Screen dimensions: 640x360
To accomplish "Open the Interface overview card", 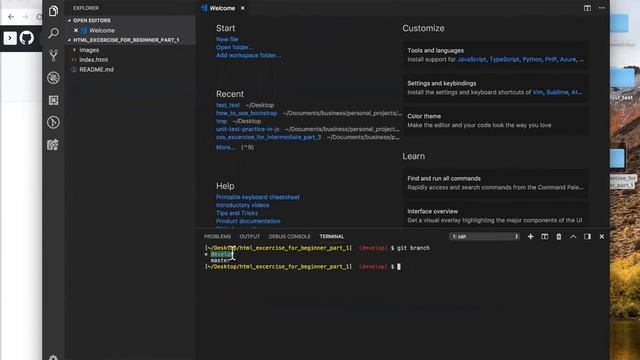I will pyautogui.click(x=496, y=215).
